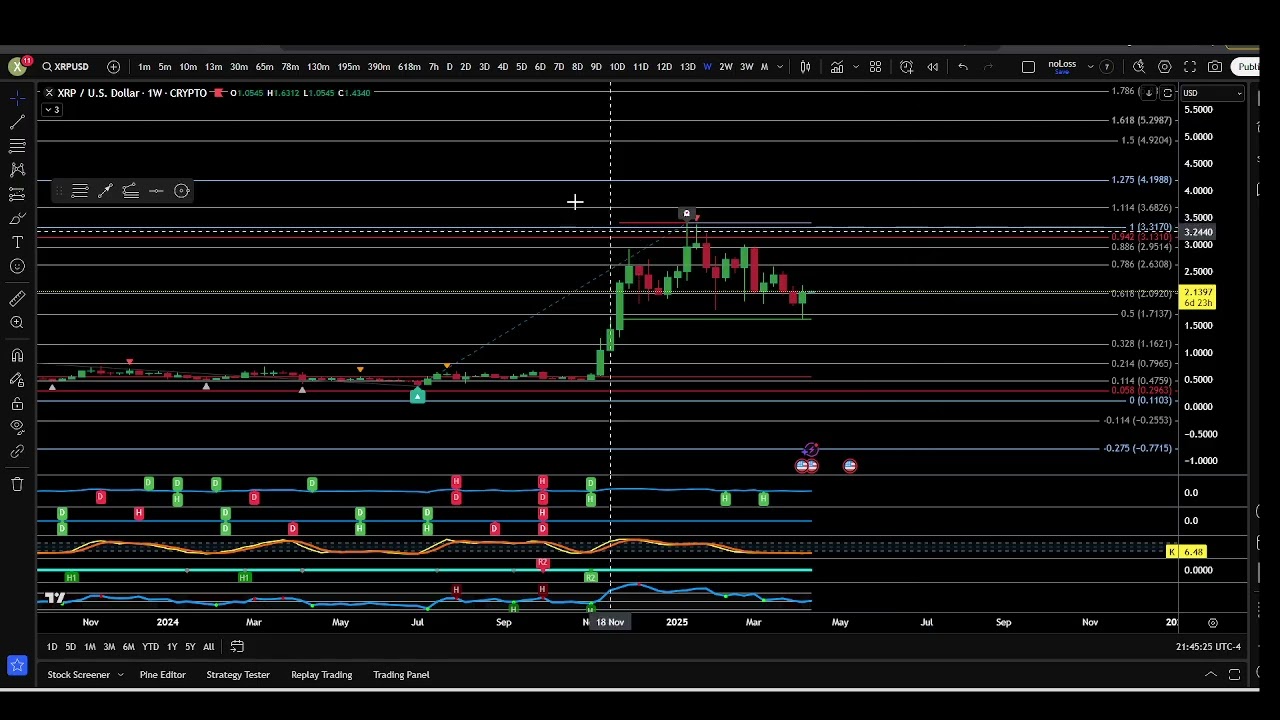Toggle the price scale mode button
Image resolution: width=1280 pixels, height=720 pixels.
pyautogui.click(x=1167, y=93)
